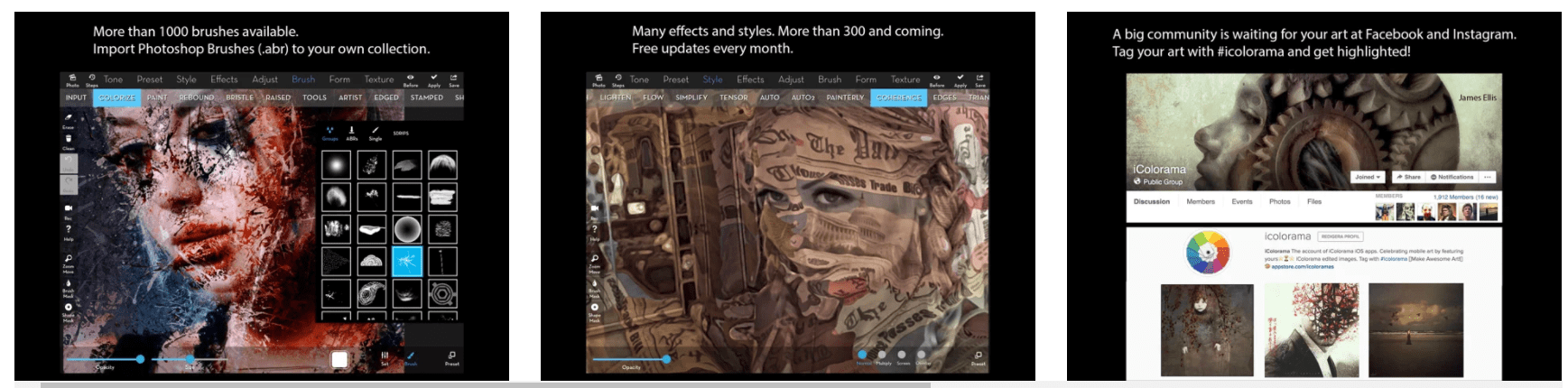Image resolution: width=1568 pixels, height=388 pixels.
Task: Open the Style menu in second screenshot
Action: point(712,79)
